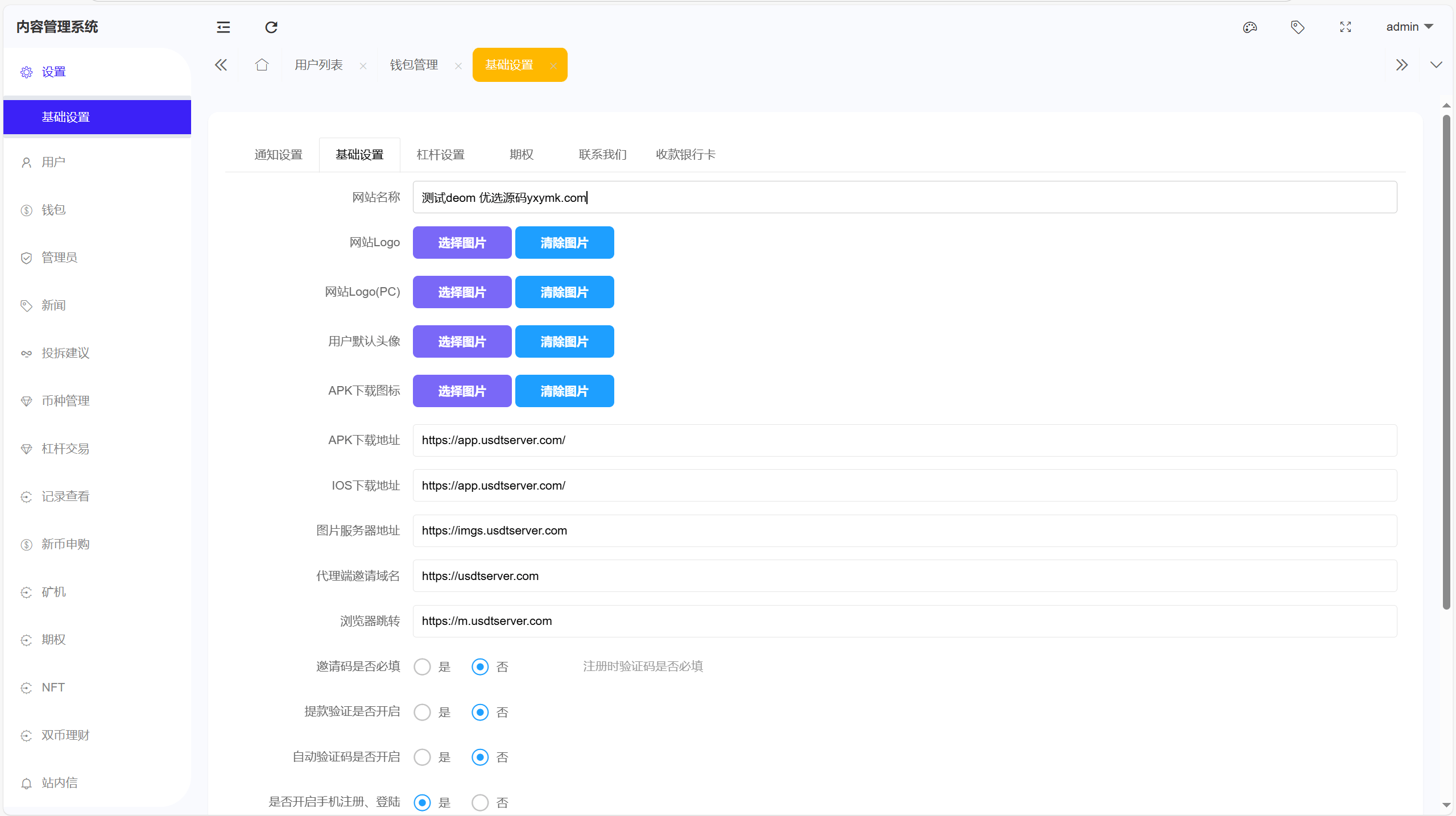Screen dimensions: 1456x816
Task: Click 清除图片 for APK下载图标
Action: coord(564,391)
